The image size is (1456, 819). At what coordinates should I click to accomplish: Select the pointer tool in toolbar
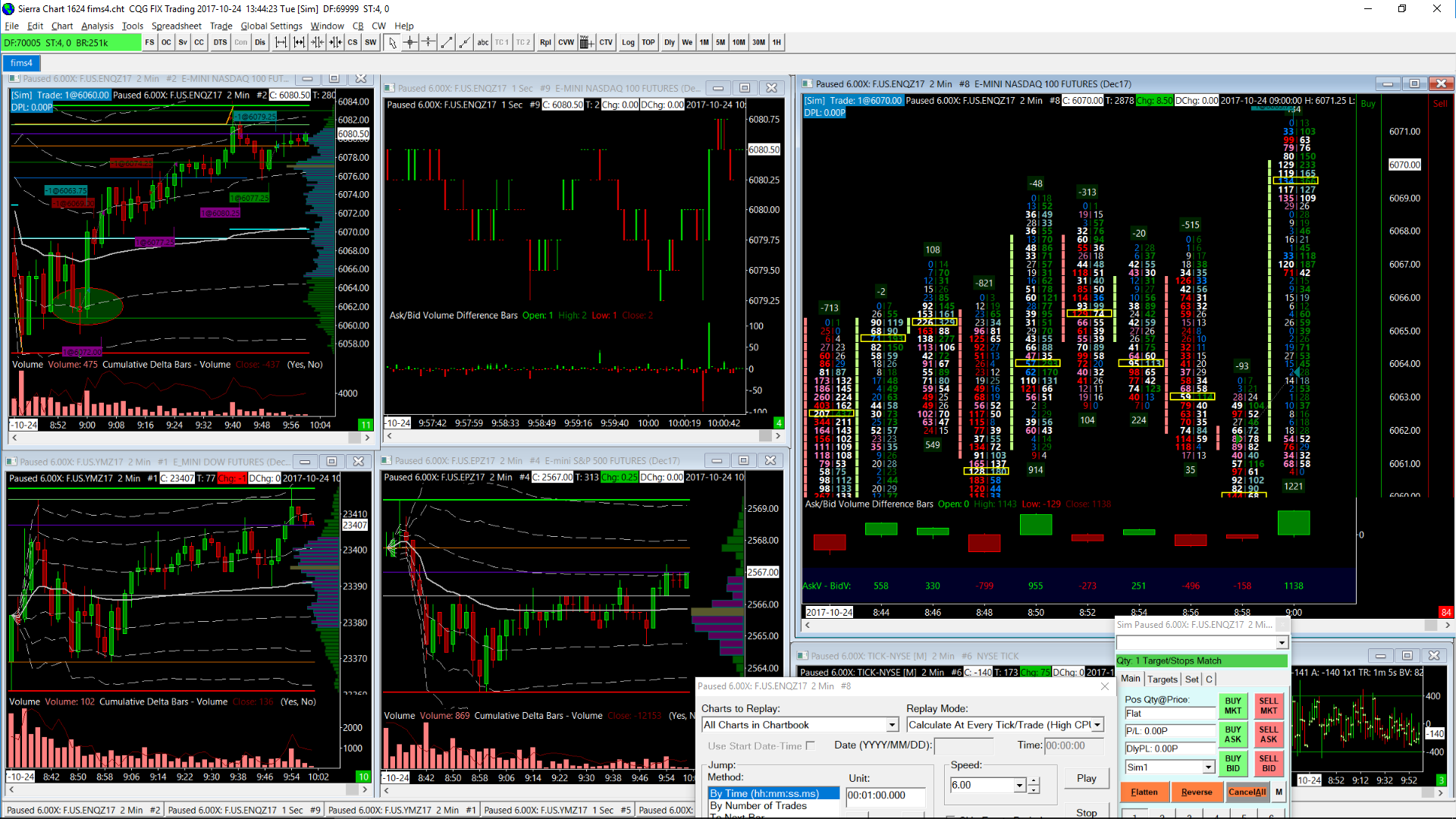click(392, 42)
